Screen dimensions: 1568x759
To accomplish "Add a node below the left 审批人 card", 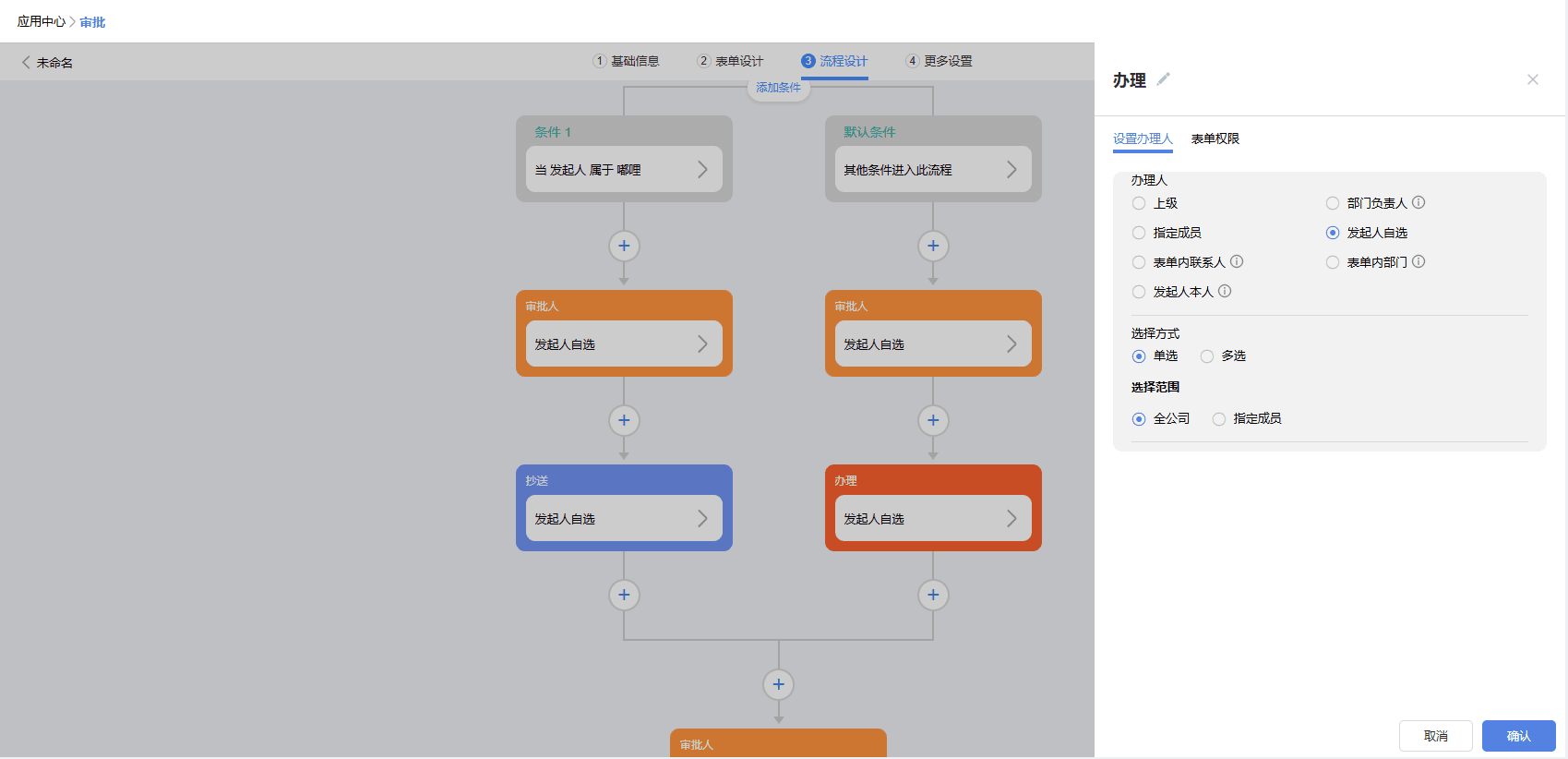I will (624, 420).
